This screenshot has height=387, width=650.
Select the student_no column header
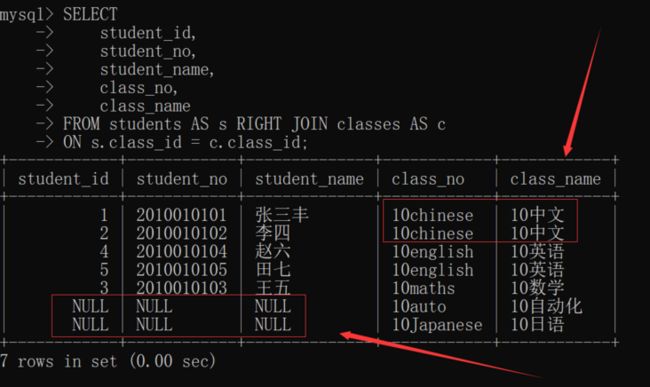coord(182,179)
